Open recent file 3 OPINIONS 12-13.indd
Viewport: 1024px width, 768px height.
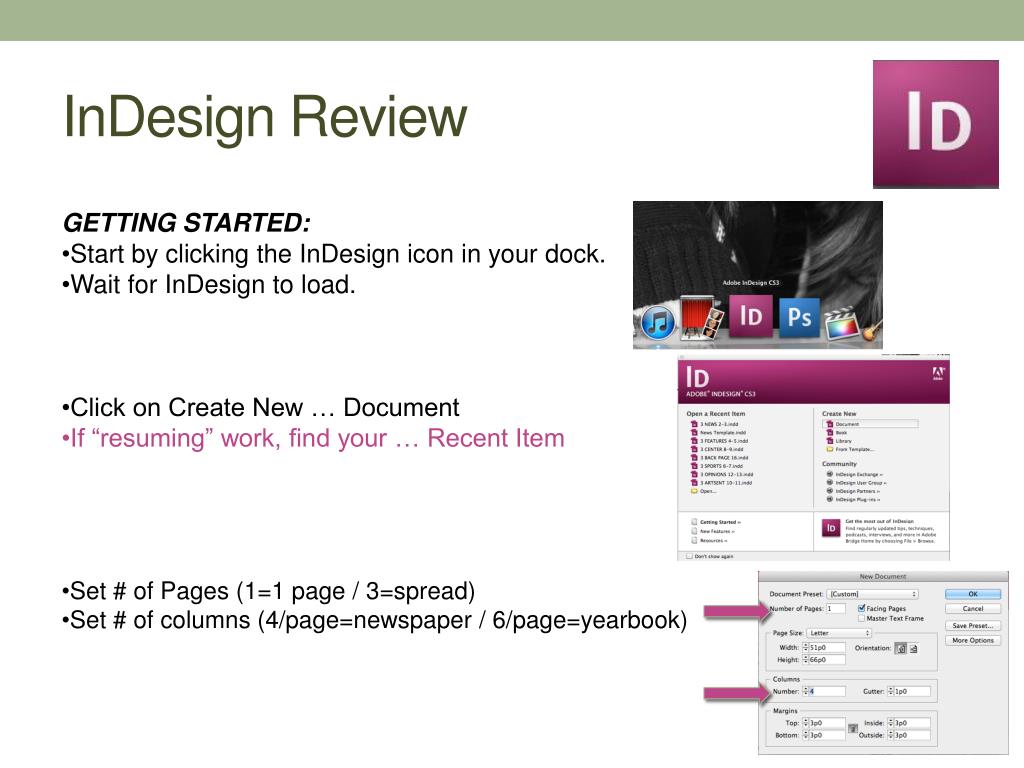click(722, 475)
